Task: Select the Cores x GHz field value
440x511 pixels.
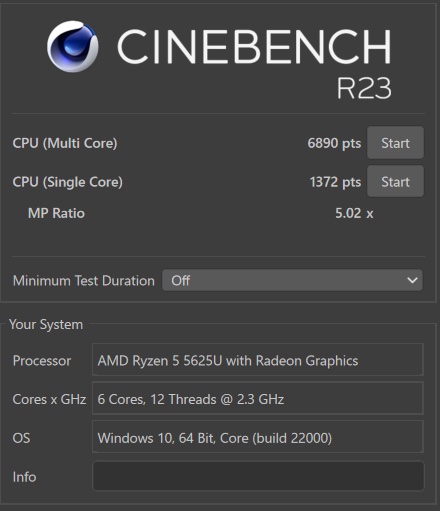Action: tap(258, 399)
